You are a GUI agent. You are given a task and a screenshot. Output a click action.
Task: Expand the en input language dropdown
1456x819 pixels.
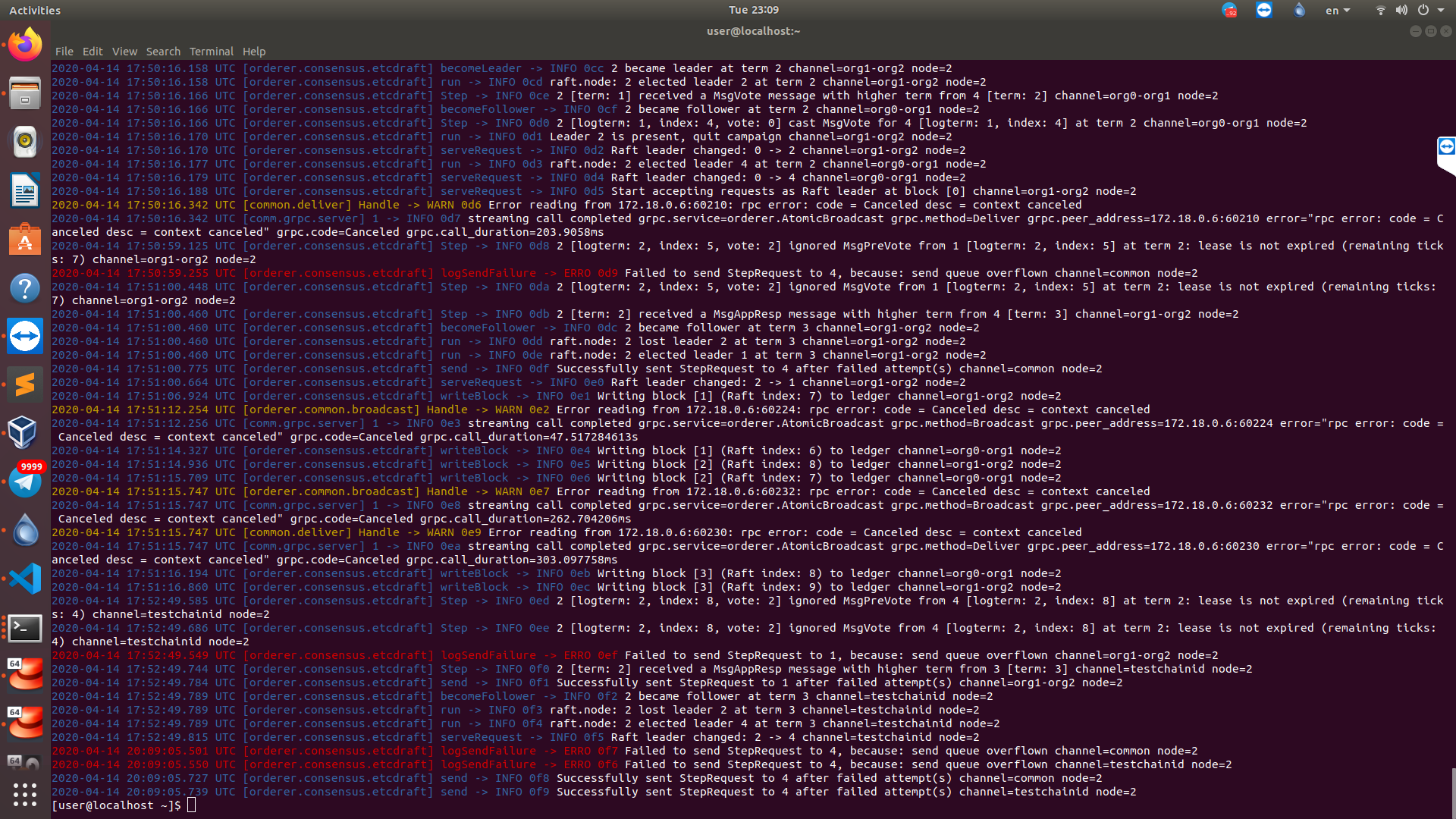coord(1337,10)
